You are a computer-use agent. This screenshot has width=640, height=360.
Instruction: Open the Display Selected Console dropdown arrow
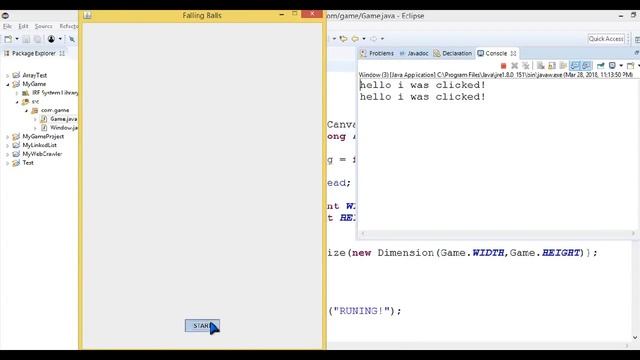[x=621, y=66]
